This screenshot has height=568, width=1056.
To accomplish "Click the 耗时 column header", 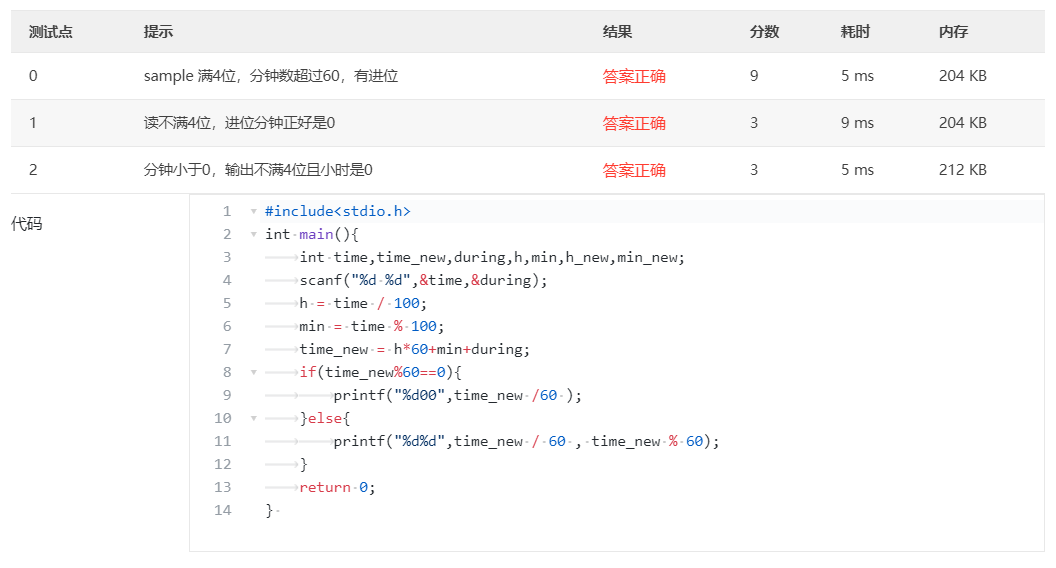I will pyautogui.click(x=855, y=32).
